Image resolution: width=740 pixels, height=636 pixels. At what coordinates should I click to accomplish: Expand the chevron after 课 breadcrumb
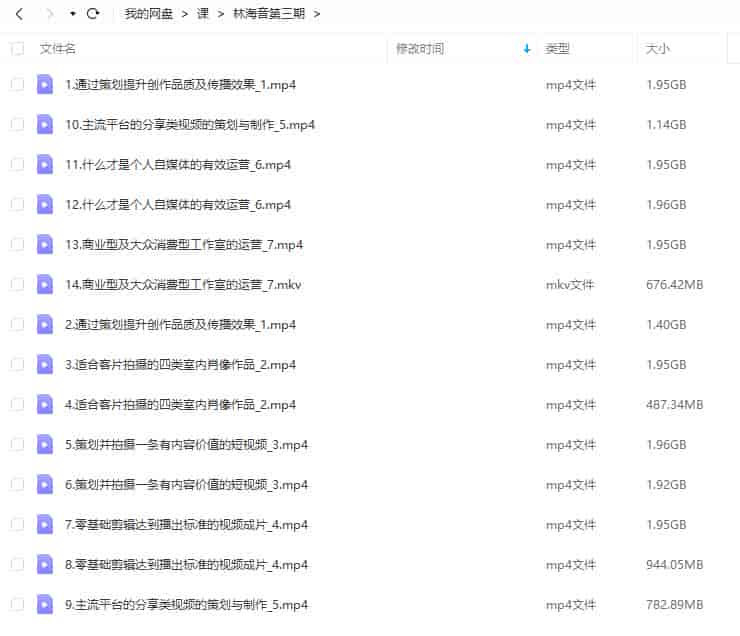(x=221, y=15)
